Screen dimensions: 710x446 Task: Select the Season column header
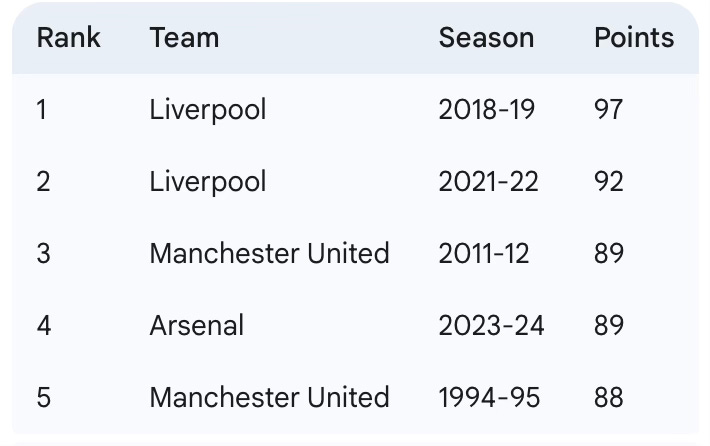[486, 38]
